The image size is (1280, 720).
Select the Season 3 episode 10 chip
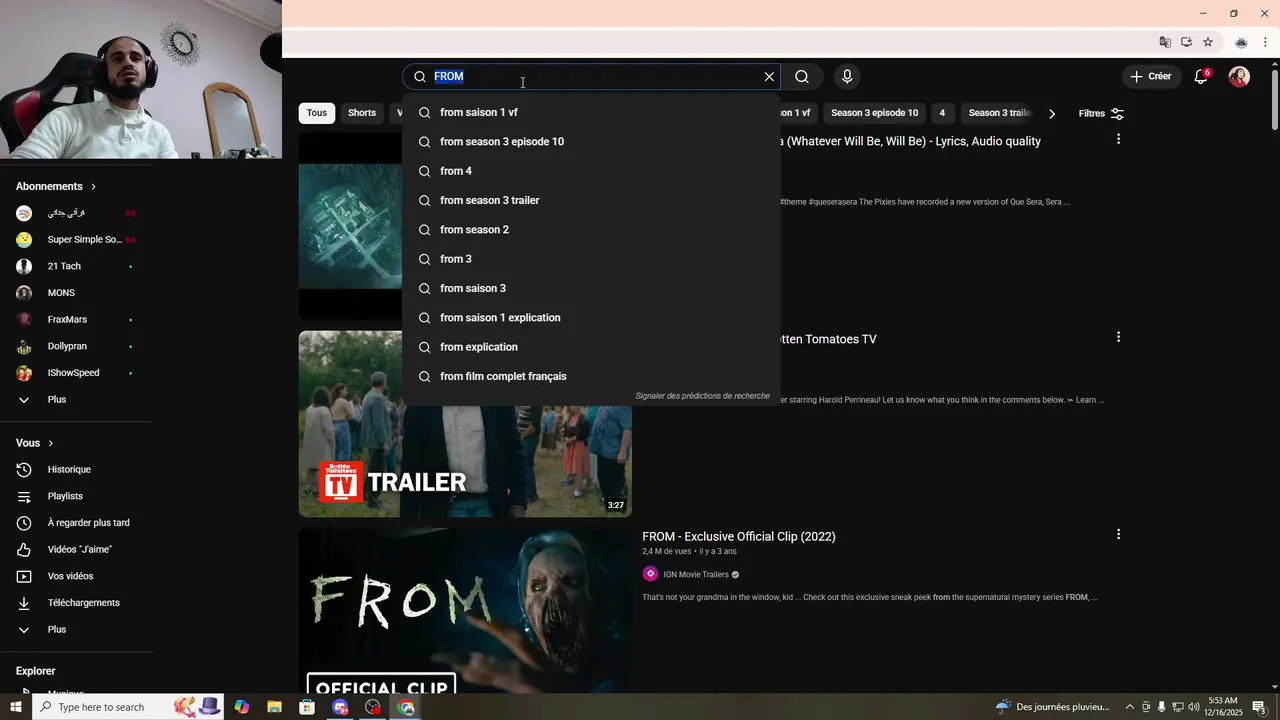pos(874,113)
